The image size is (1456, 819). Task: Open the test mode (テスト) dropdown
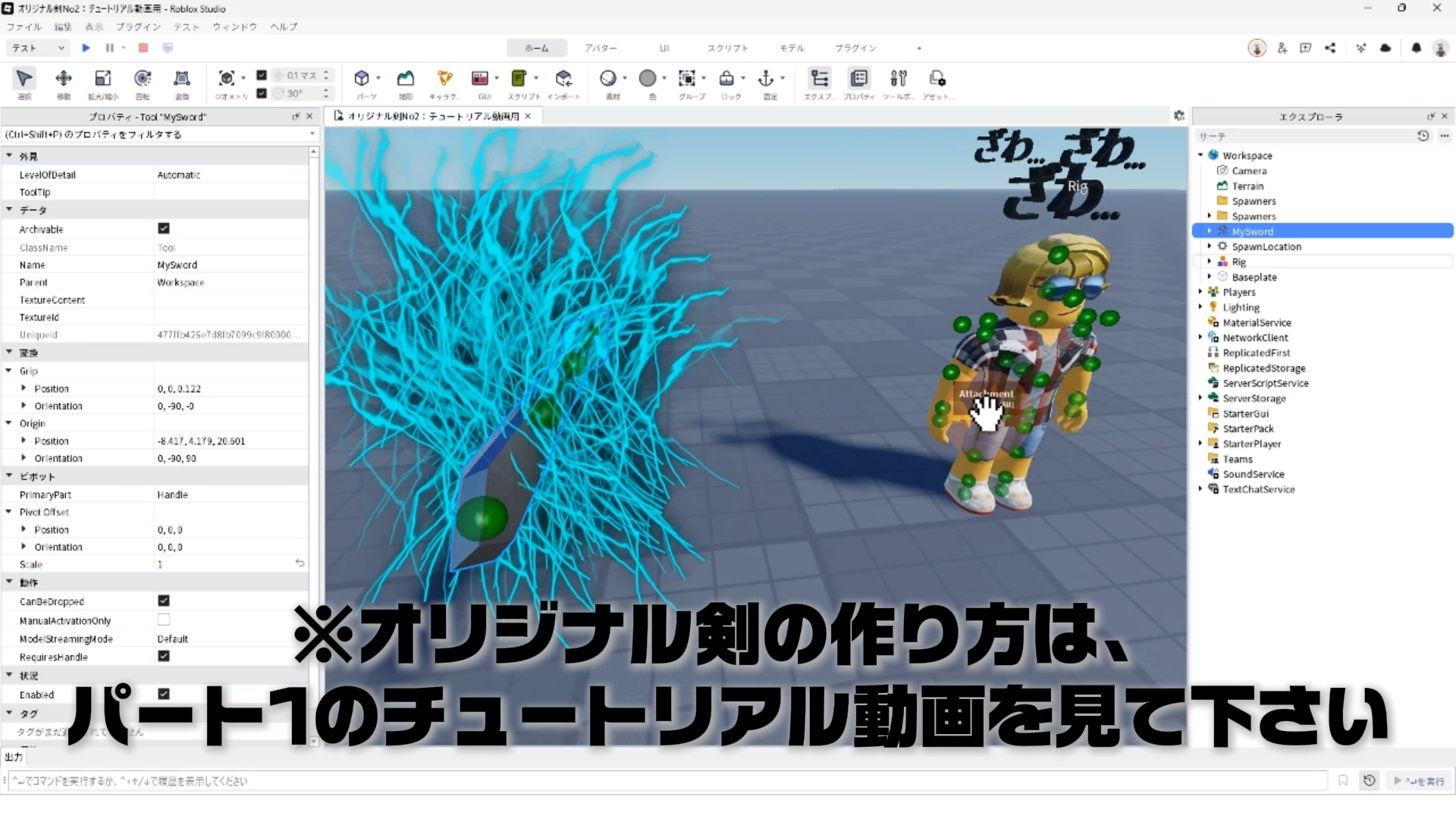38,48
